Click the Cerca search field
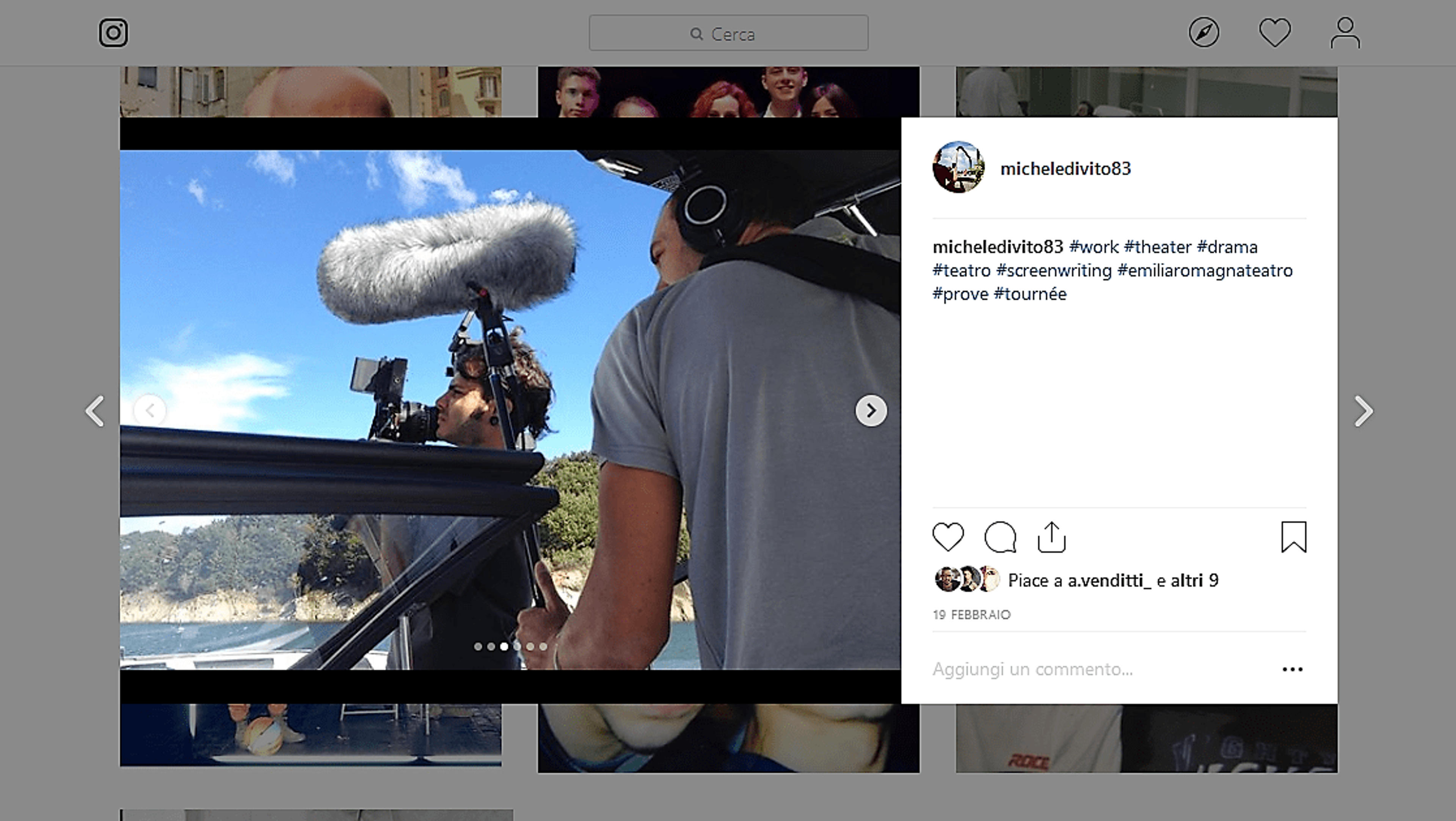 coord(728,33)
